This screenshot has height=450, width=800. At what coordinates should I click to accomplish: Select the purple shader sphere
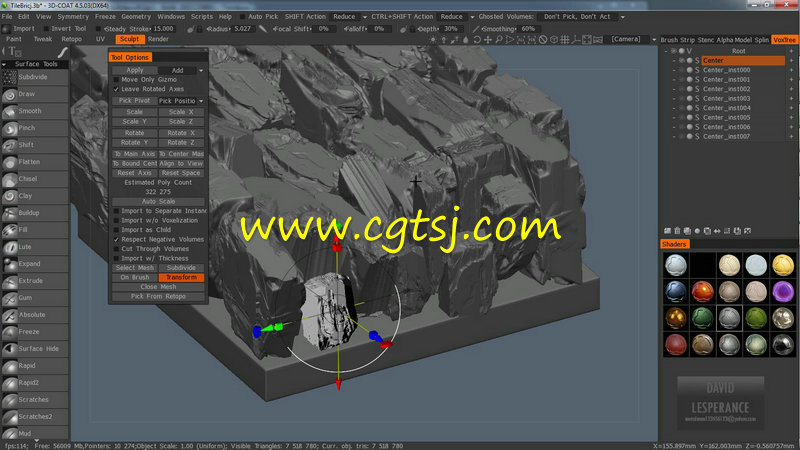click(x=783, y=292)
